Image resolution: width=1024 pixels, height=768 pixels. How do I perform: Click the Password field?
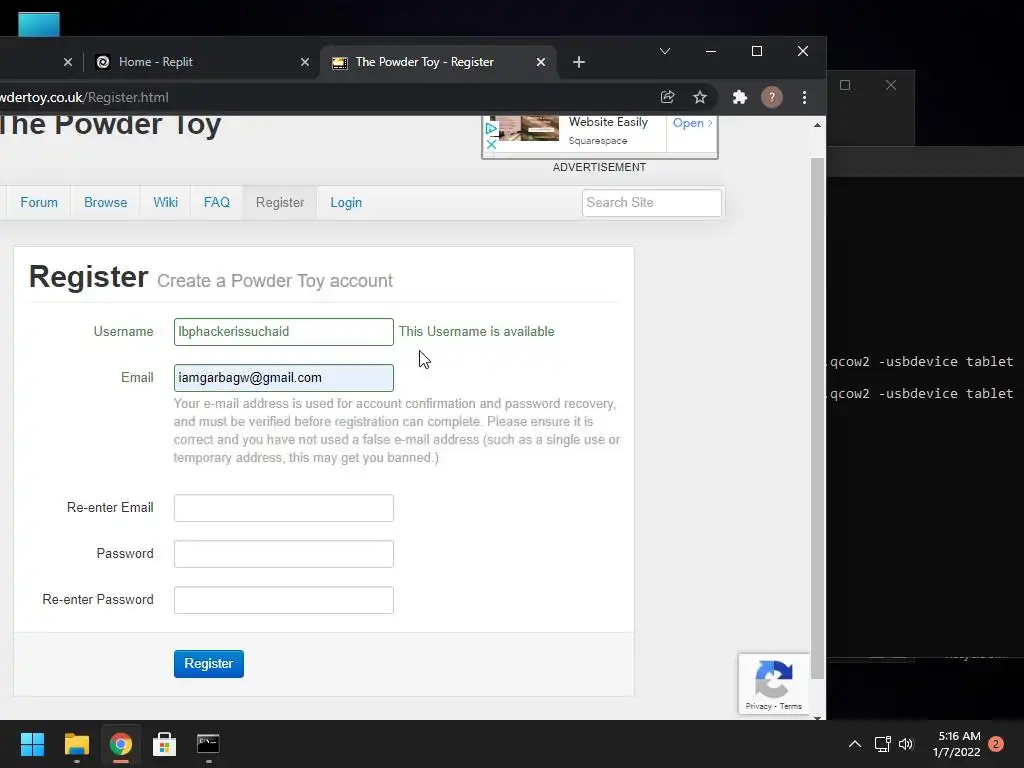click(x=283, y=554)
